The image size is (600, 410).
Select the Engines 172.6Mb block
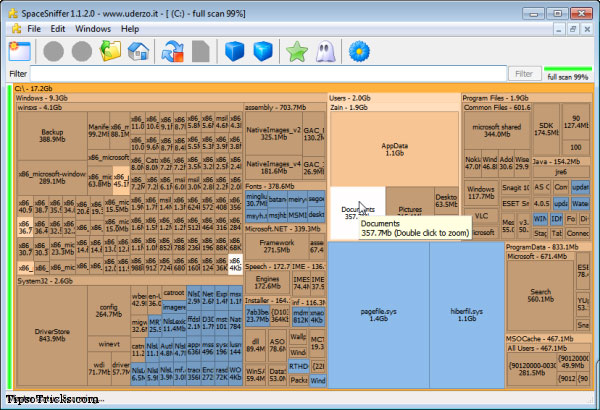click(x=267, y=283)
